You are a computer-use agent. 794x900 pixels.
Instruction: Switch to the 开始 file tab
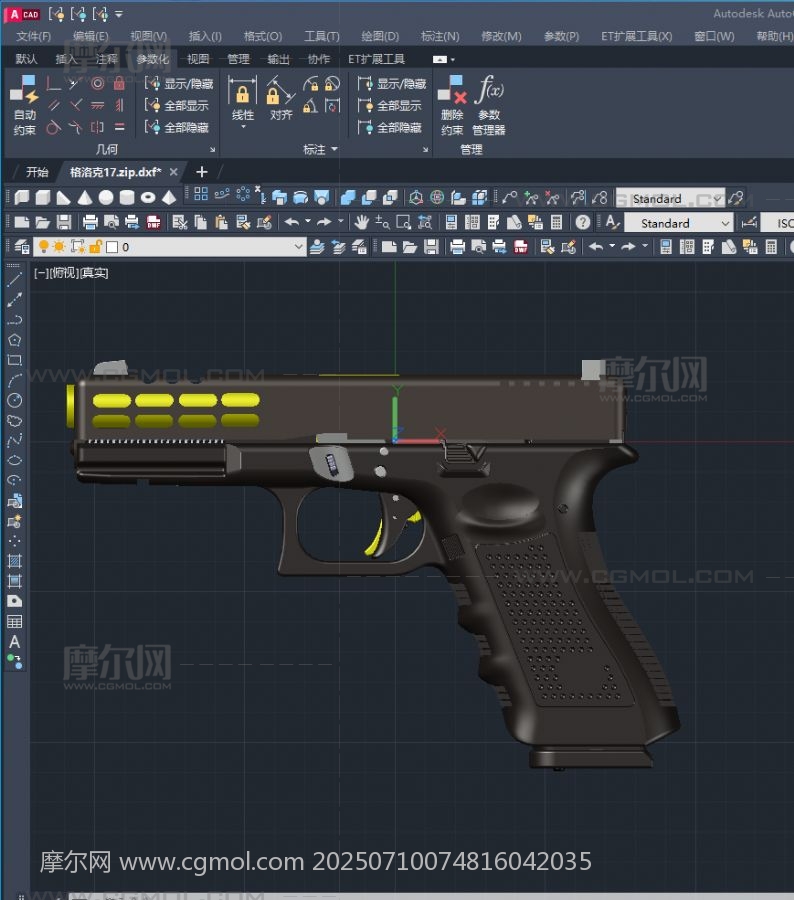(x=37, y=172)
